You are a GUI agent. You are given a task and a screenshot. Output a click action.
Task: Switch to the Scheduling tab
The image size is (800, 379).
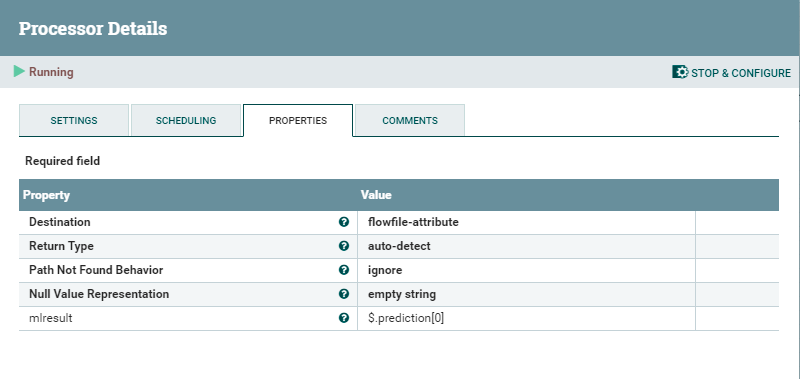point(186,120)
